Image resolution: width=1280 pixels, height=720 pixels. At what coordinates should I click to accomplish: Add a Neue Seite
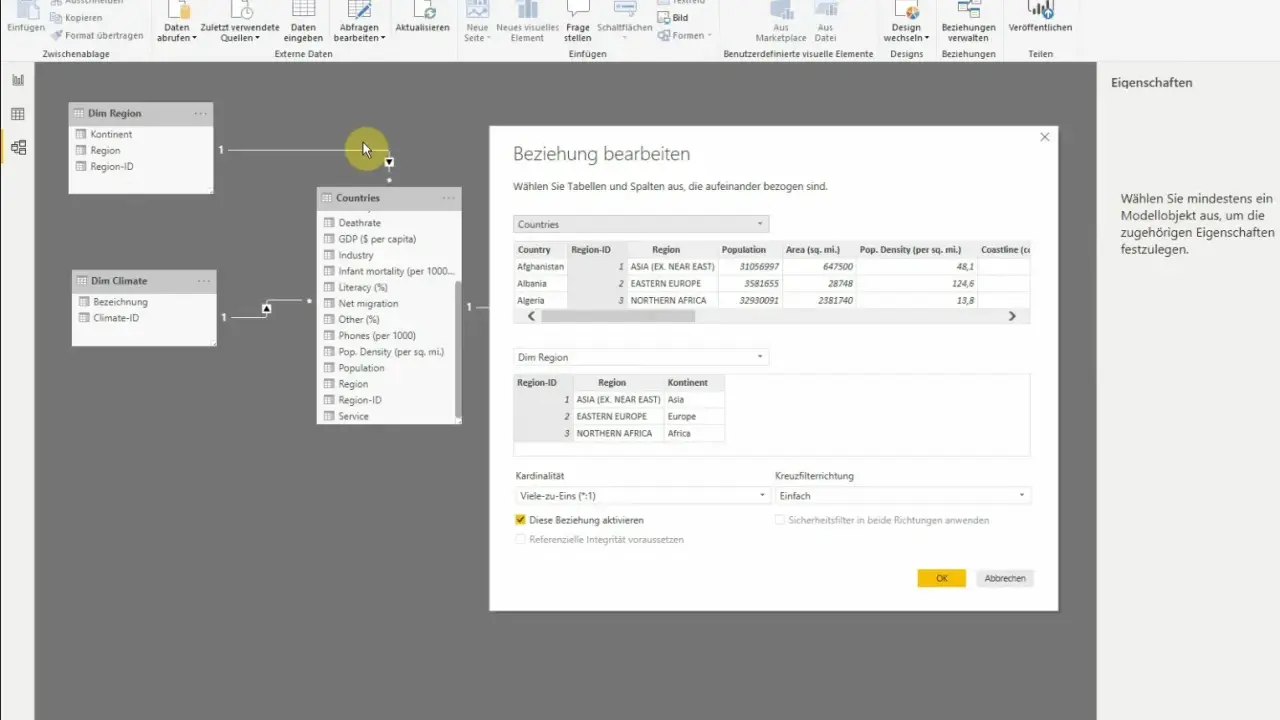click(477, 22)
